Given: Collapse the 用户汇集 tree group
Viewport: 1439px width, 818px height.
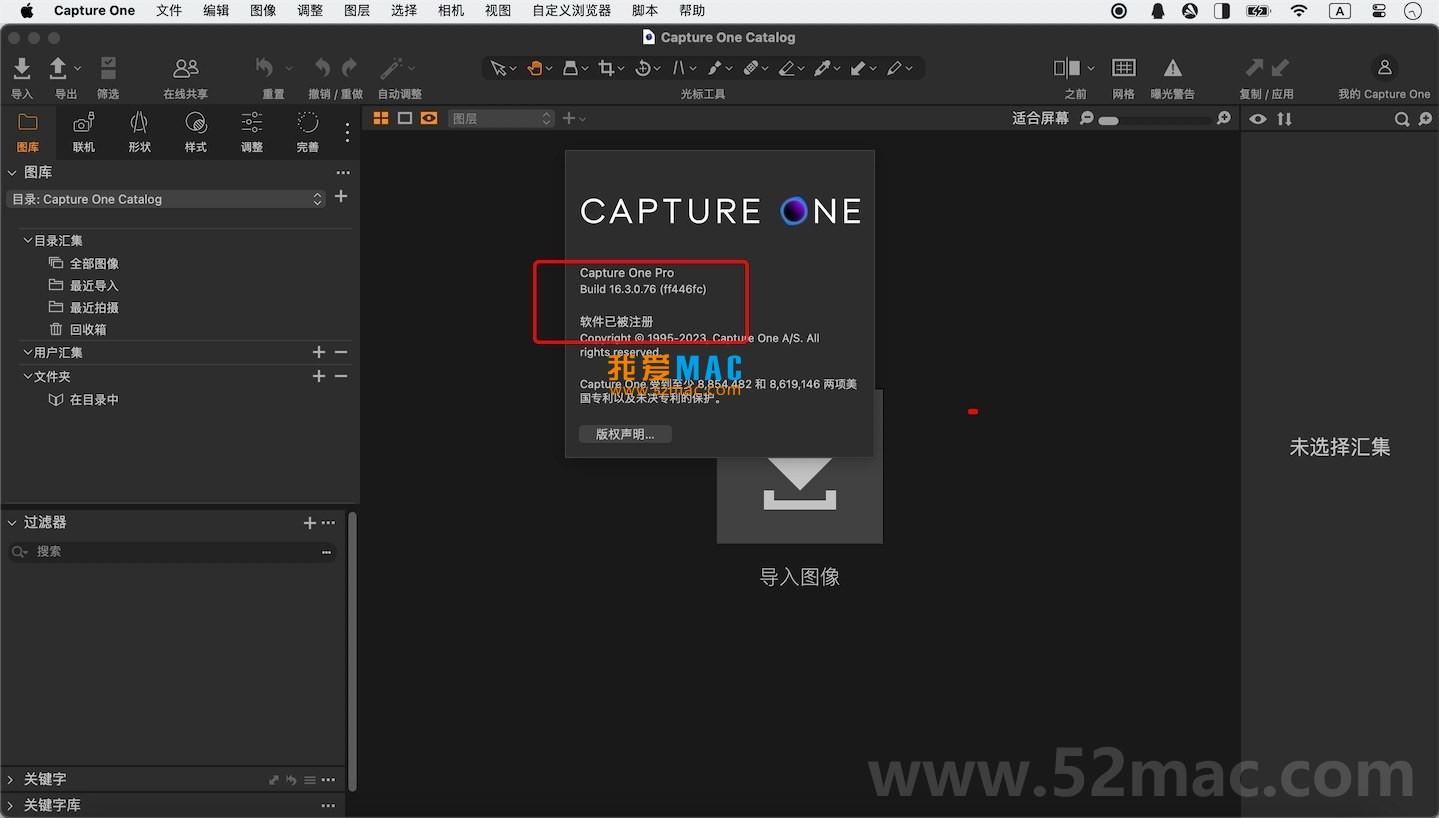Looking at the screenshot, I should pyautogui.click(x=28, y=353).
